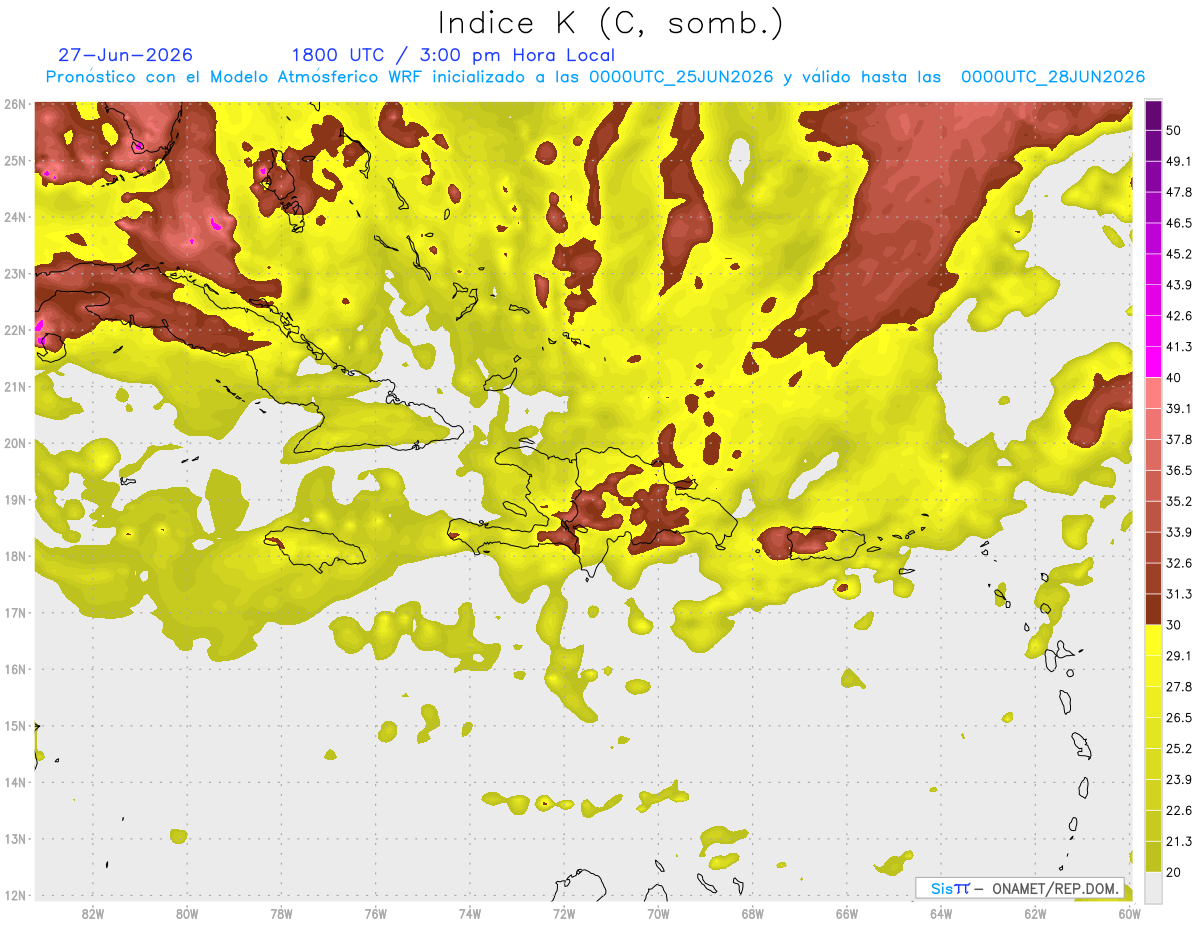Click the '66W' longitude label
Screen dimensions: 1200x927
[847, 914]
